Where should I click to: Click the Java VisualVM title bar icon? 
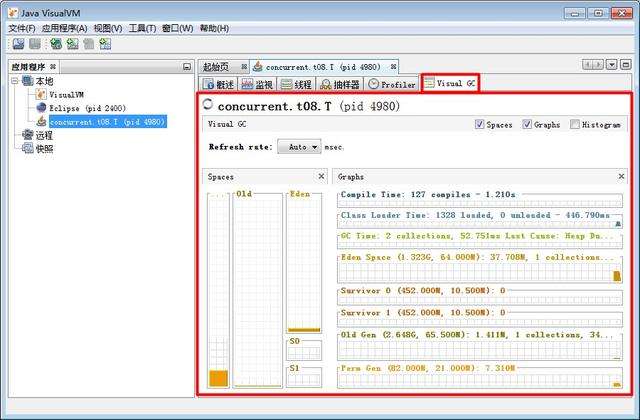pyautogui.click(x=13, y=13)
